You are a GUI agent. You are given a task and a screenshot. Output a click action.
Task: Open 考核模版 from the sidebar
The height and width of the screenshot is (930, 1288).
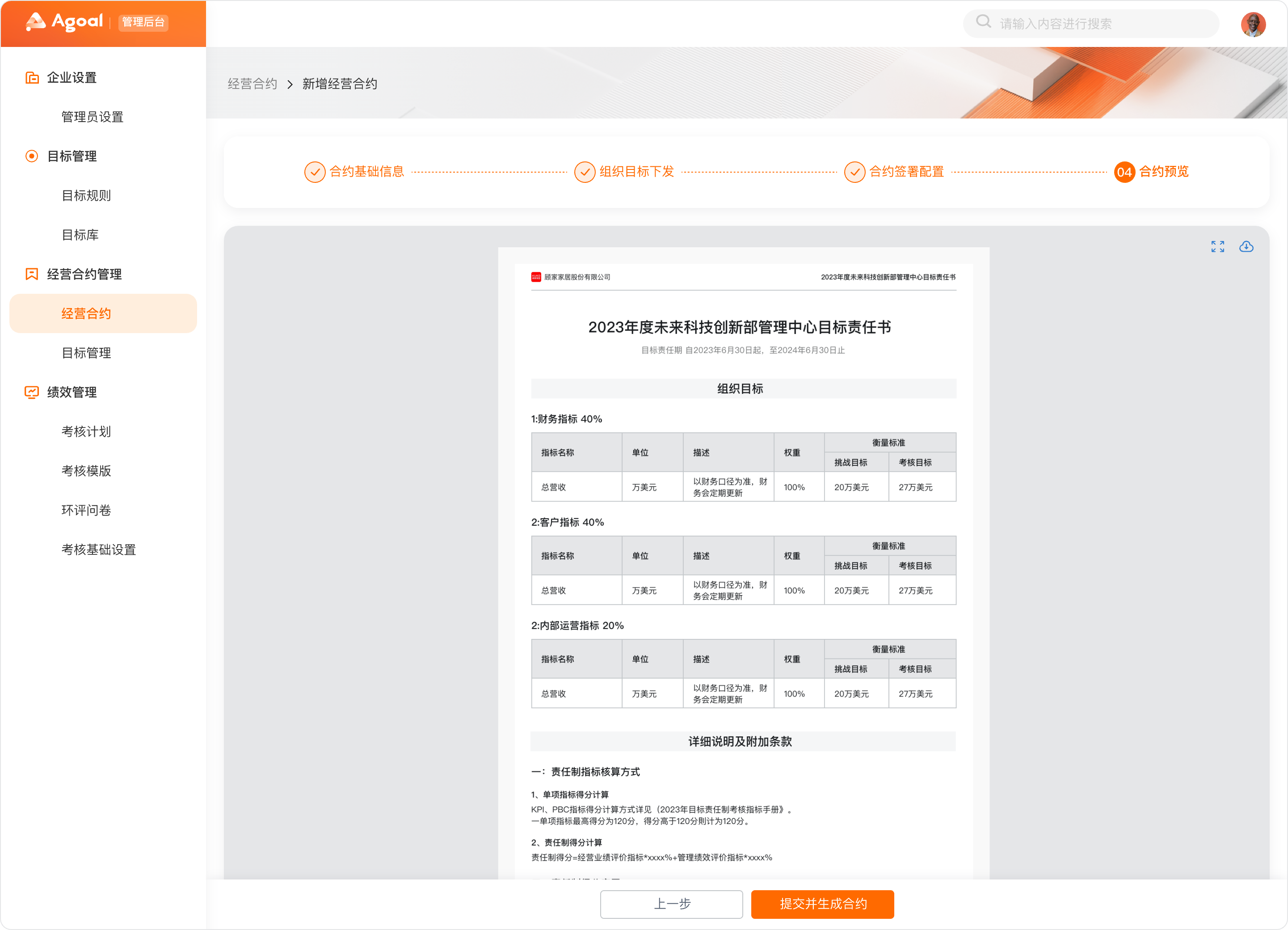86,470
